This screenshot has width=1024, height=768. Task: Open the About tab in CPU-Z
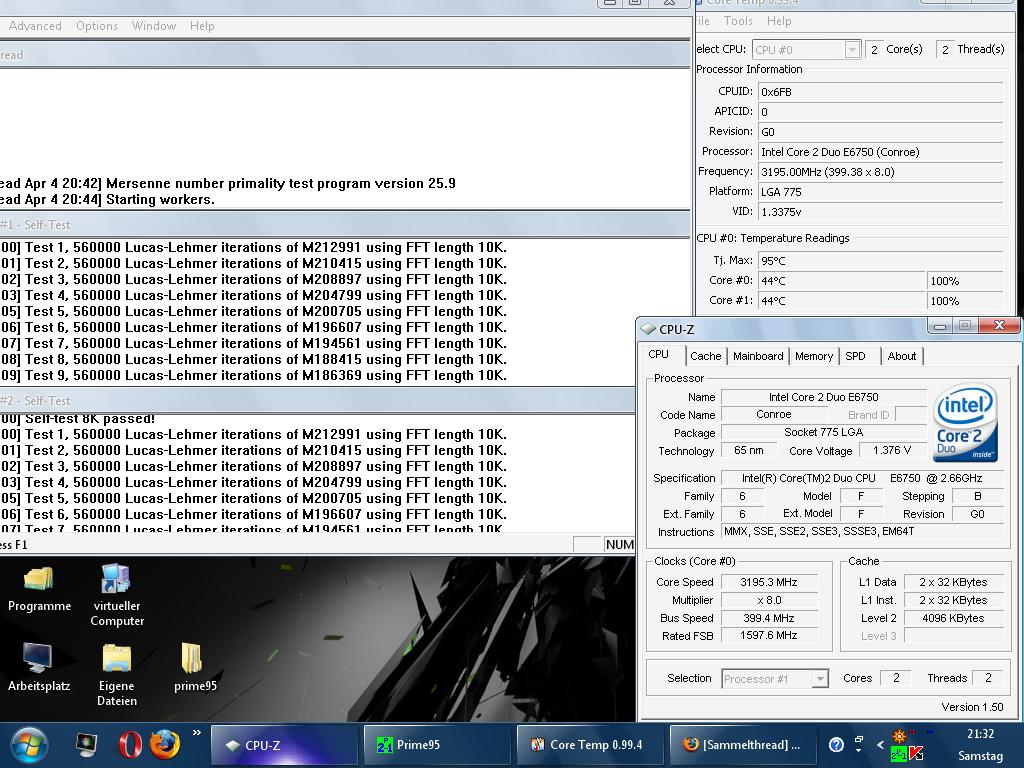[x=901, y=357]
